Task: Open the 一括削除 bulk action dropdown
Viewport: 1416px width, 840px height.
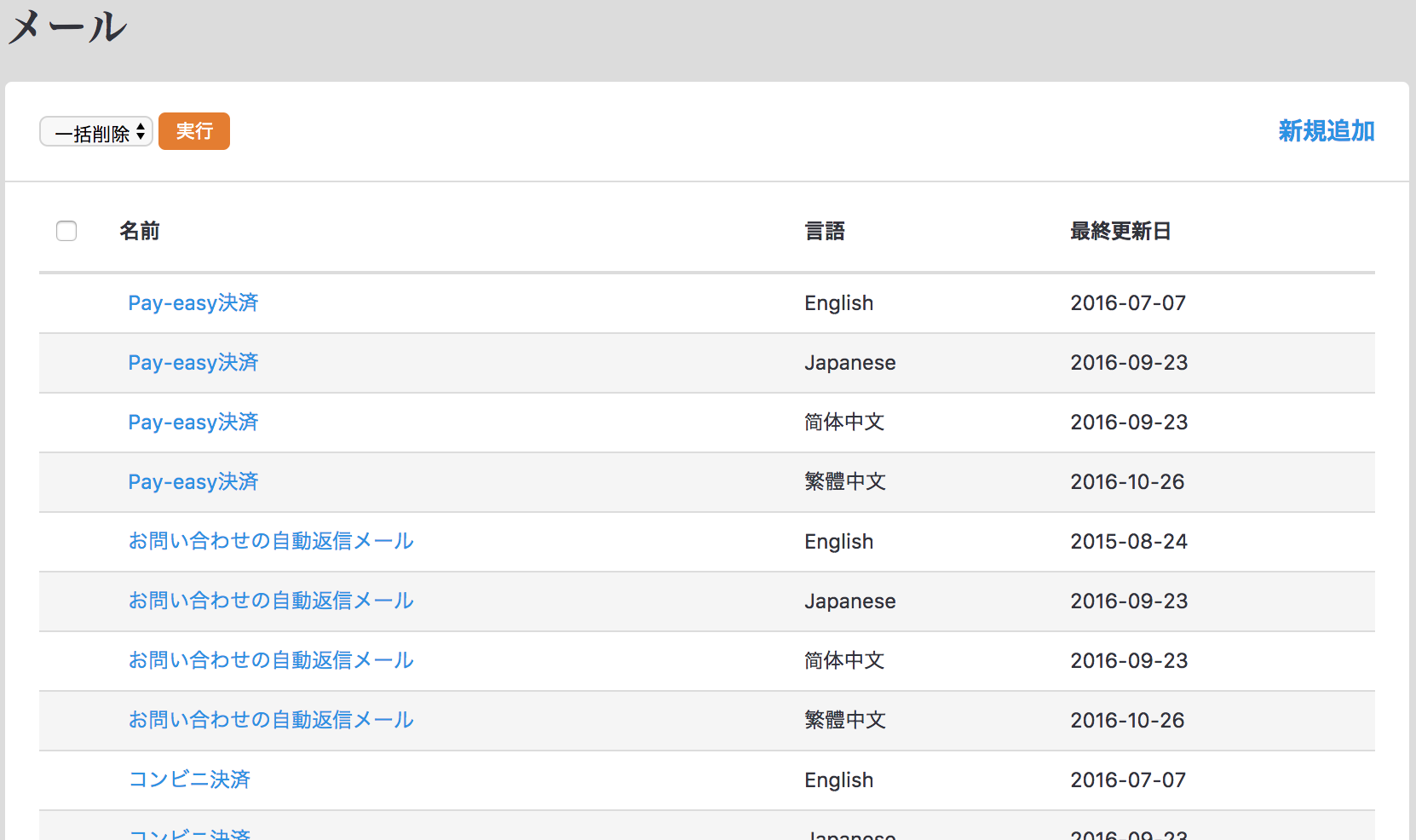Action: [96, 132]
